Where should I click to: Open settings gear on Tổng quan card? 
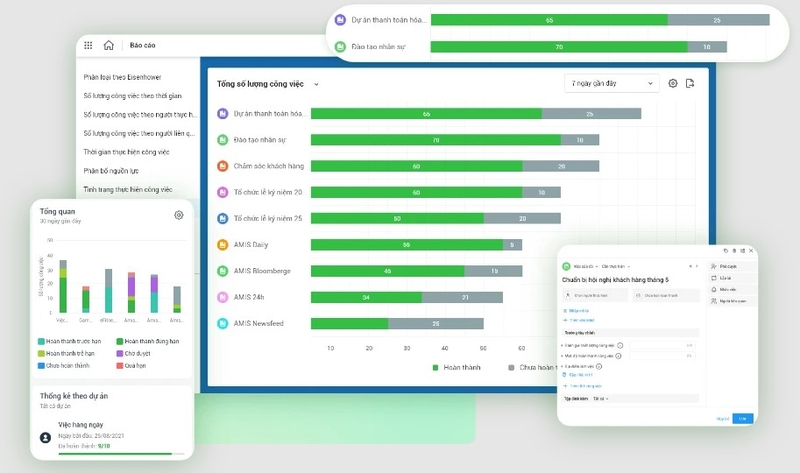click(179, 215)
